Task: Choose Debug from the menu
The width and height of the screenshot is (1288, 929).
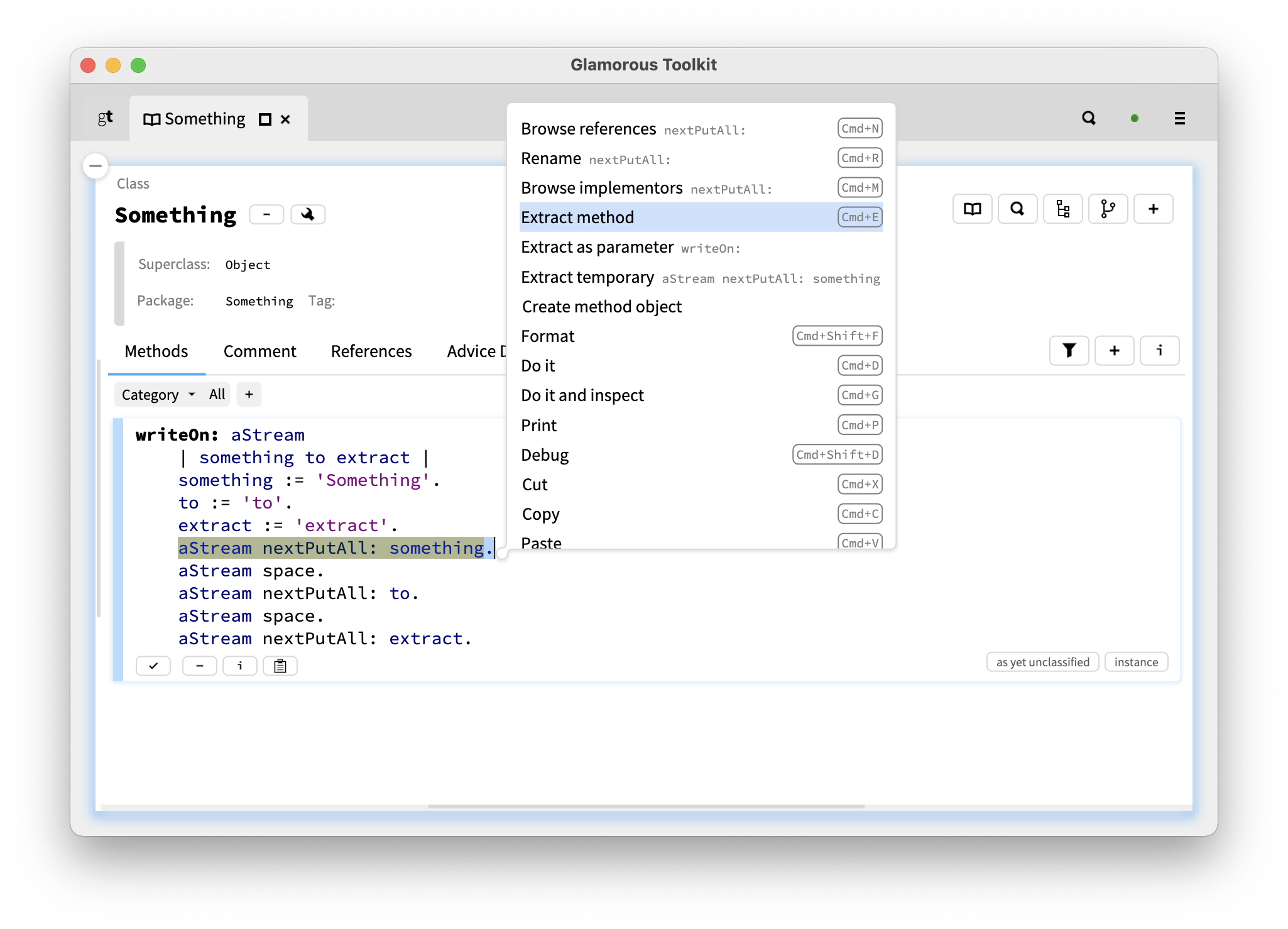Action: [701, 455]
